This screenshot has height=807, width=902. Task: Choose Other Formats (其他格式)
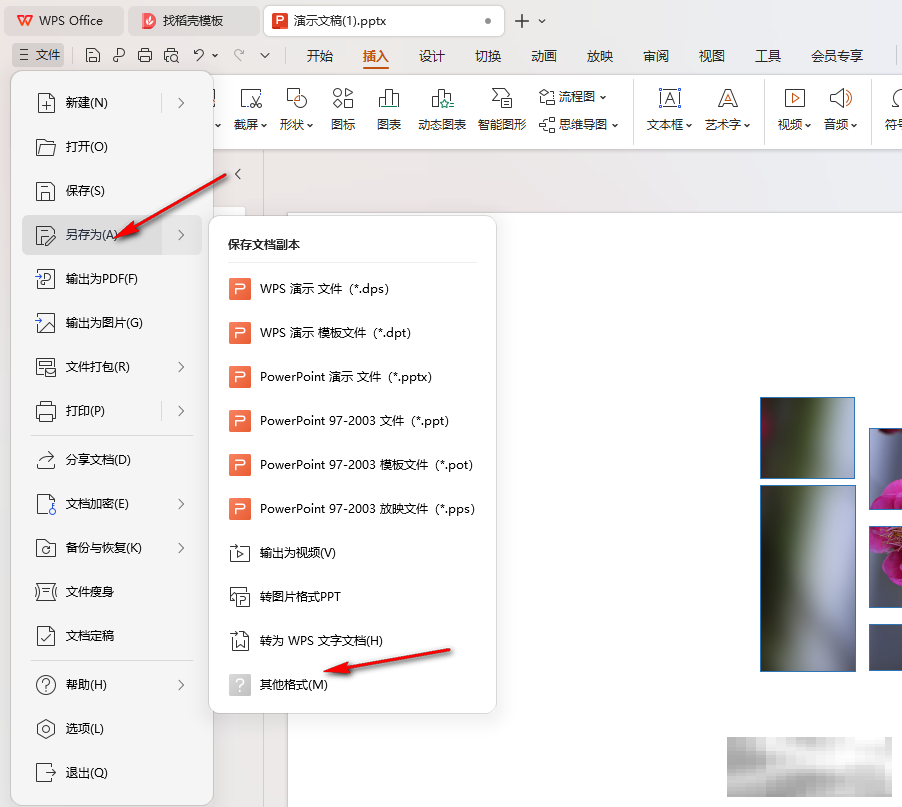tap(352, 684)
